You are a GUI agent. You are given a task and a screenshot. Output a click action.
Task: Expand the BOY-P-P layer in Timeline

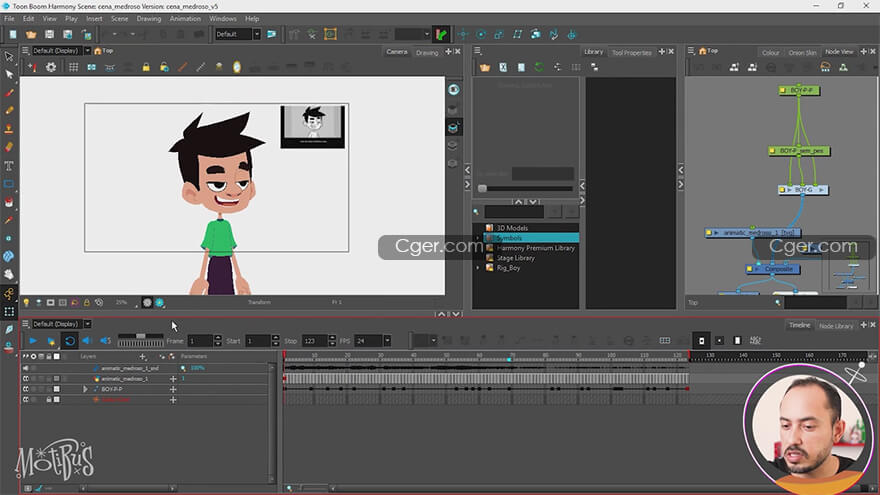[85, 389]
